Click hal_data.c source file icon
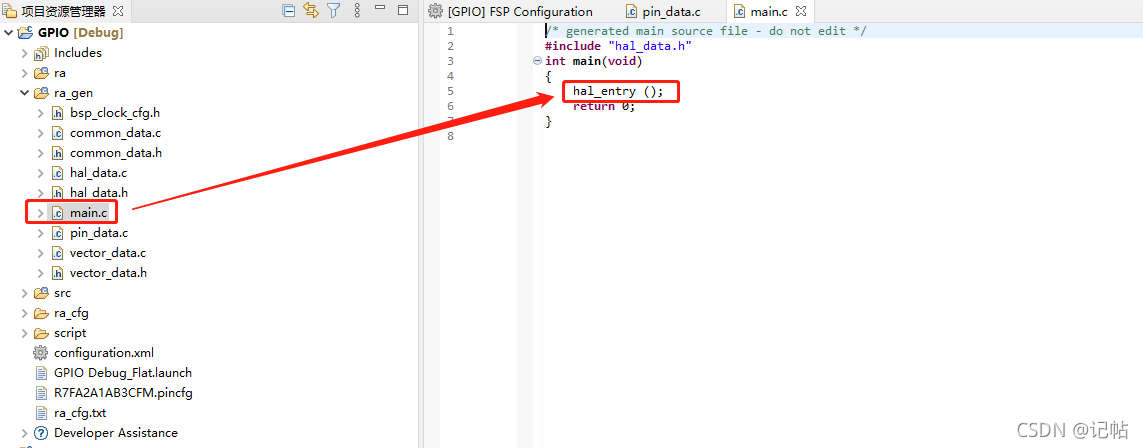The width and height of the screenshot is (1143, 448). click(x=57, y=173)
